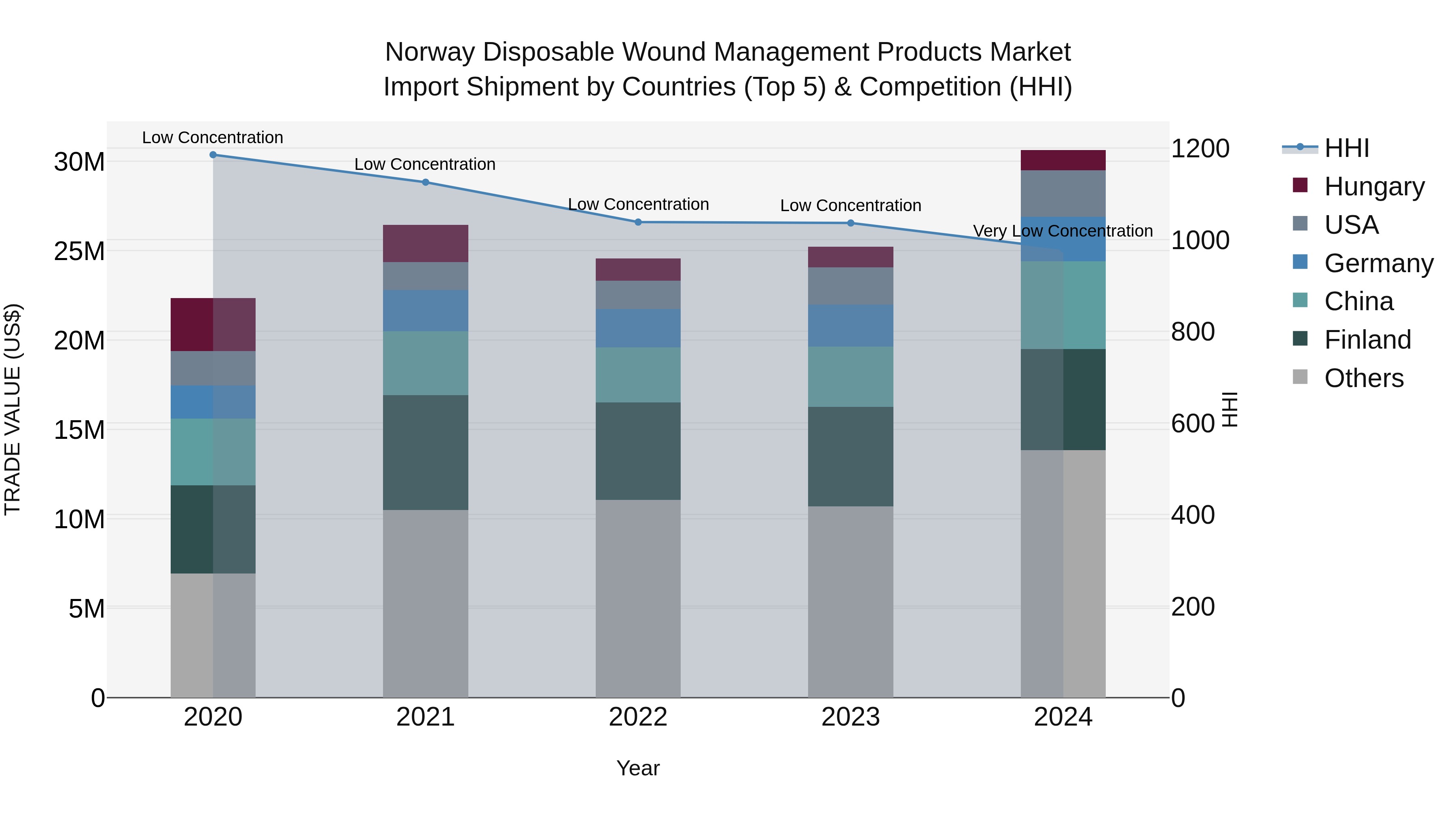Click the 2020 HHI data point
The width and height of the screenshot is (1456, 819).
coord(213,155)
